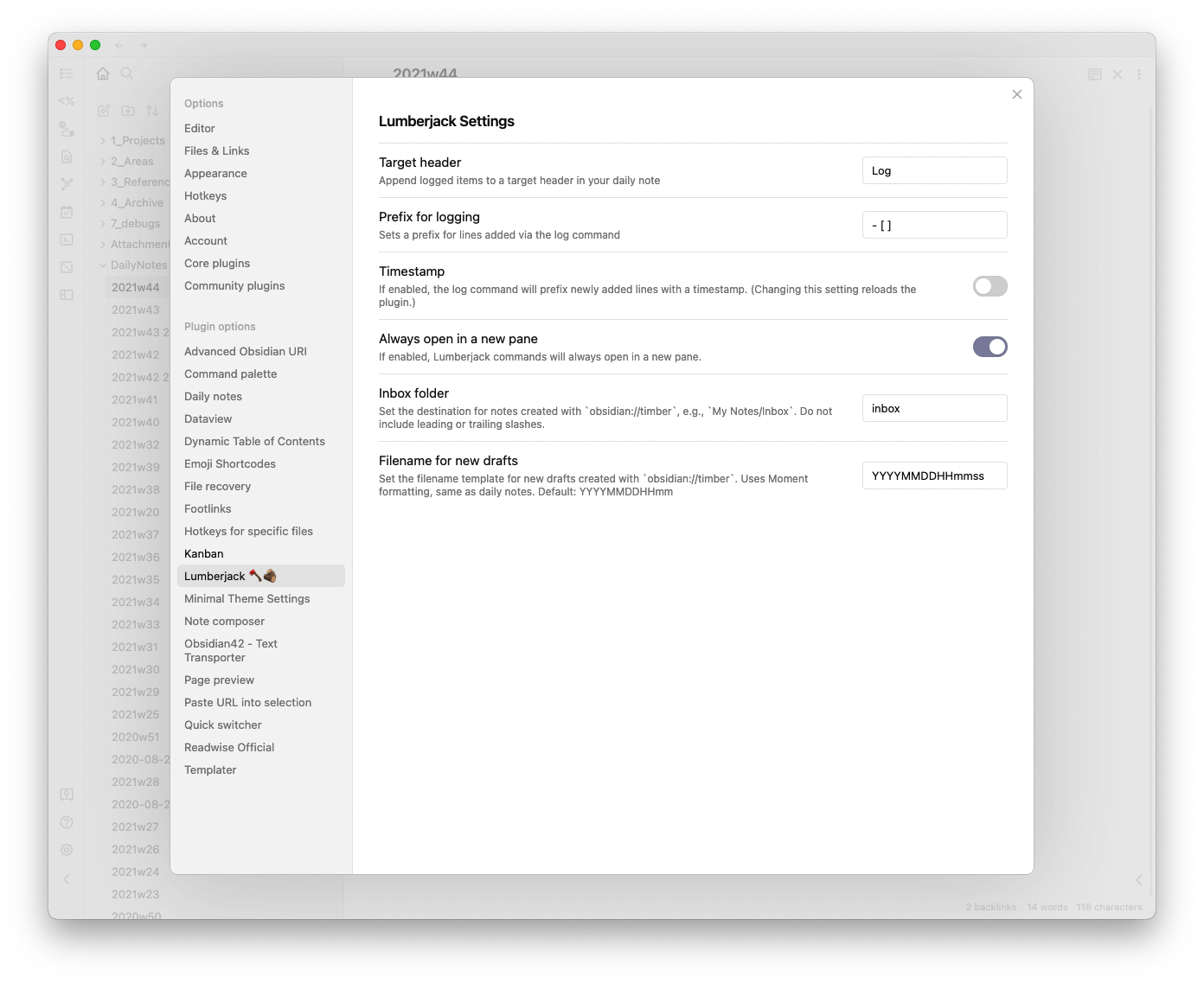
Task: Open the search magnifier tab
Action: [x=127, y=73]
